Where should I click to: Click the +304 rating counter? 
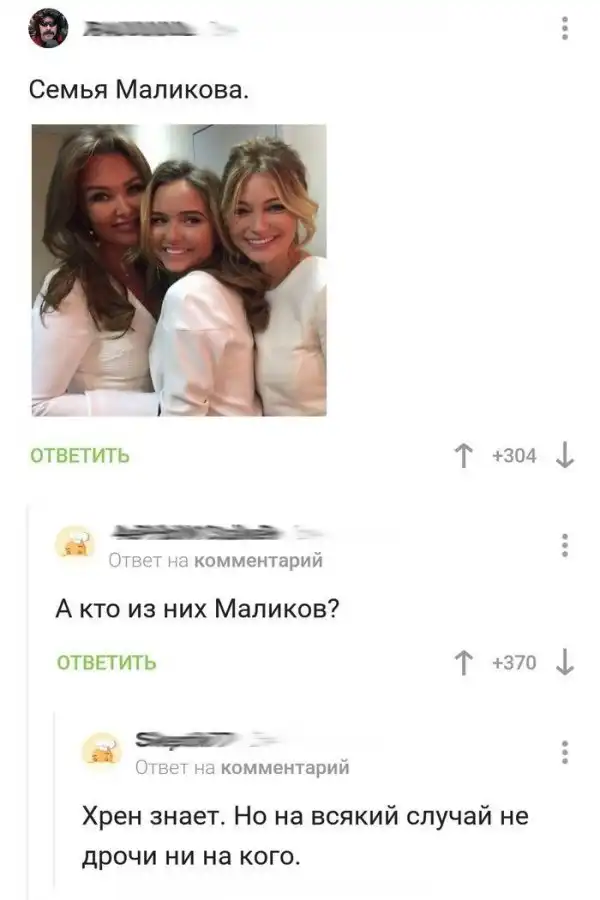coord(514,456)
